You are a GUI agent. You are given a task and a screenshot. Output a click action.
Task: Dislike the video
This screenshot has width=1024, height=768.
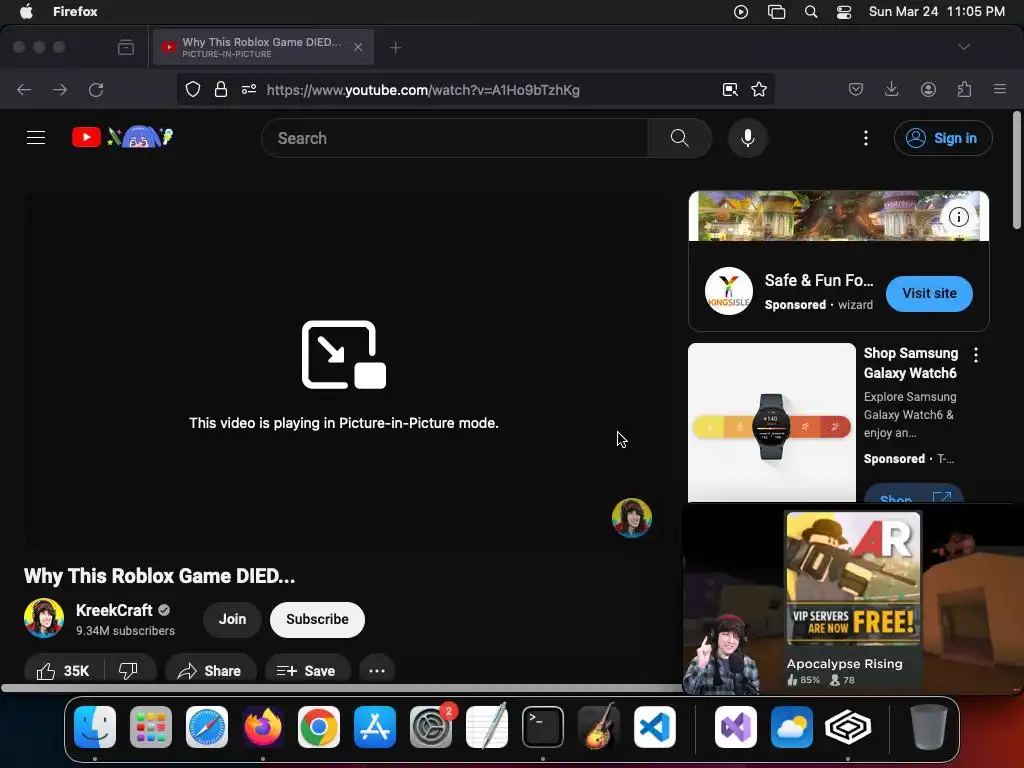coord(129,671)
